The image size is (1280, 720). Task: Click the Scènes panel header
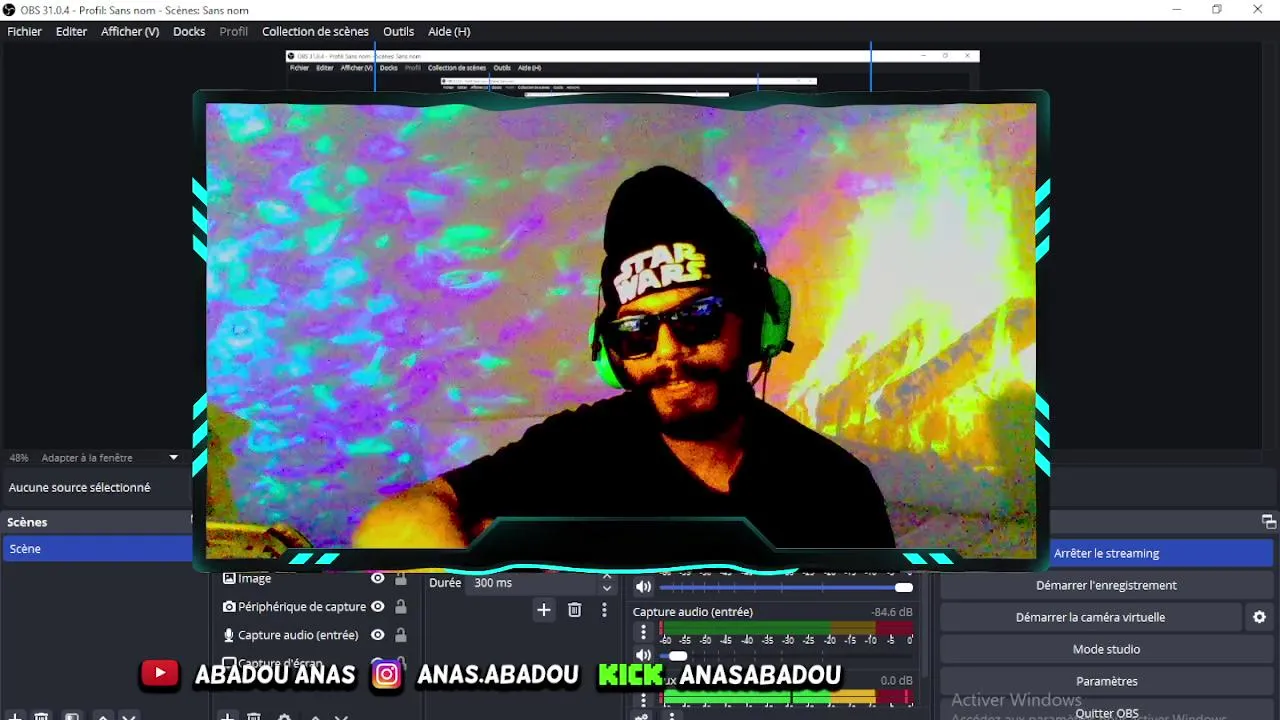tap(98, 522)
